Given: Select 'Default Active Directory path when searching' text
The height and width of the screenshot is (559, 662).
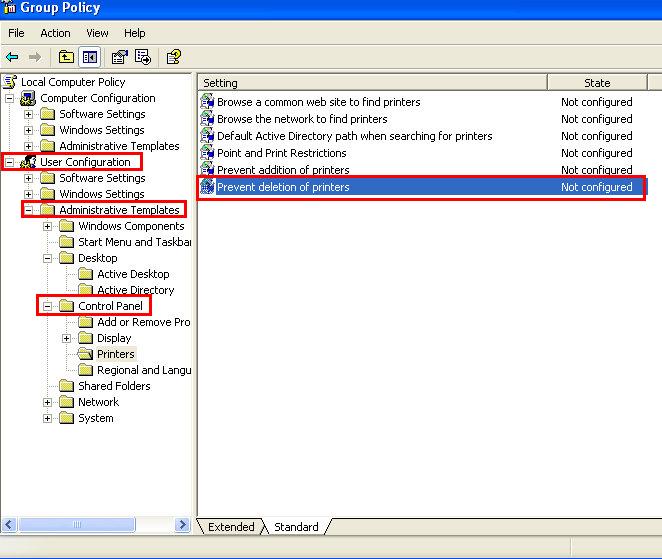Looking at the screenshot, I should tap(355, 136).
